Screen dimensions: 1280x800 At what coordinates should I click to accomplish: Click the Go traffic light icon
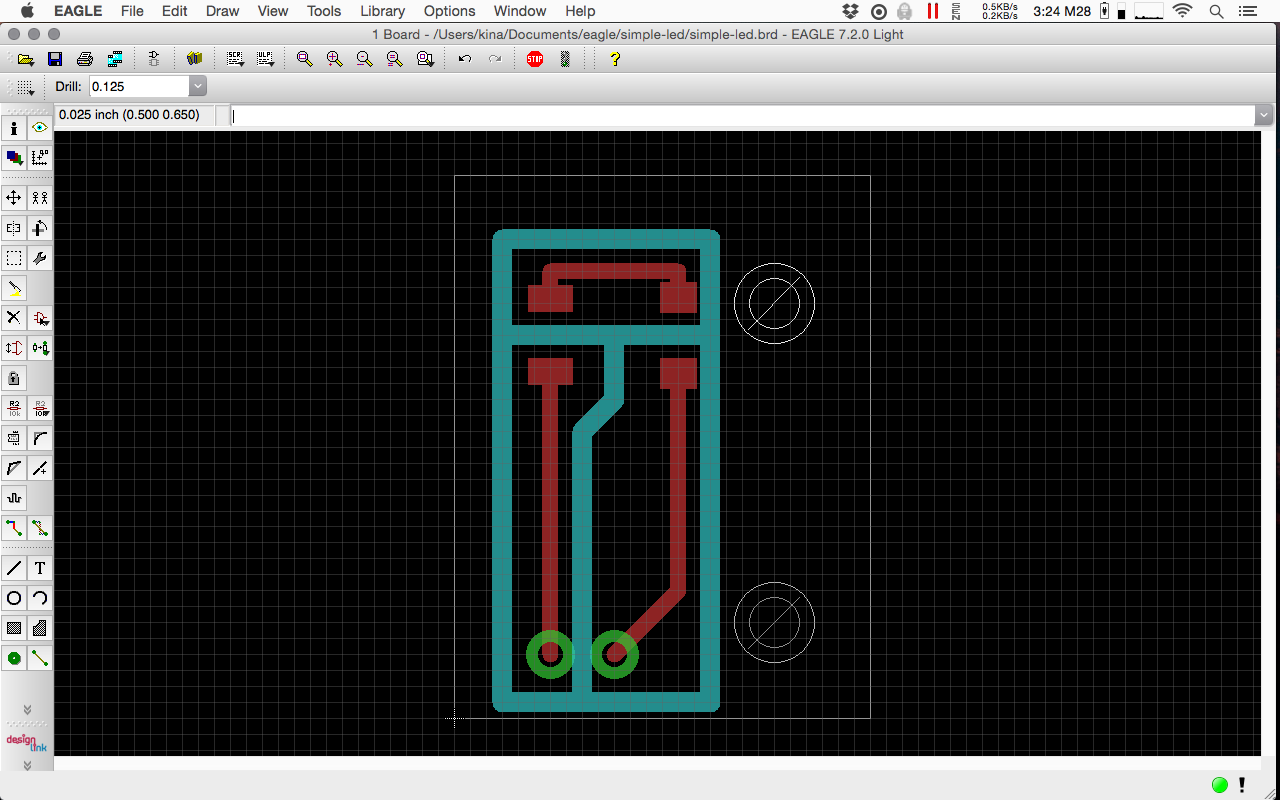point(565,59)
